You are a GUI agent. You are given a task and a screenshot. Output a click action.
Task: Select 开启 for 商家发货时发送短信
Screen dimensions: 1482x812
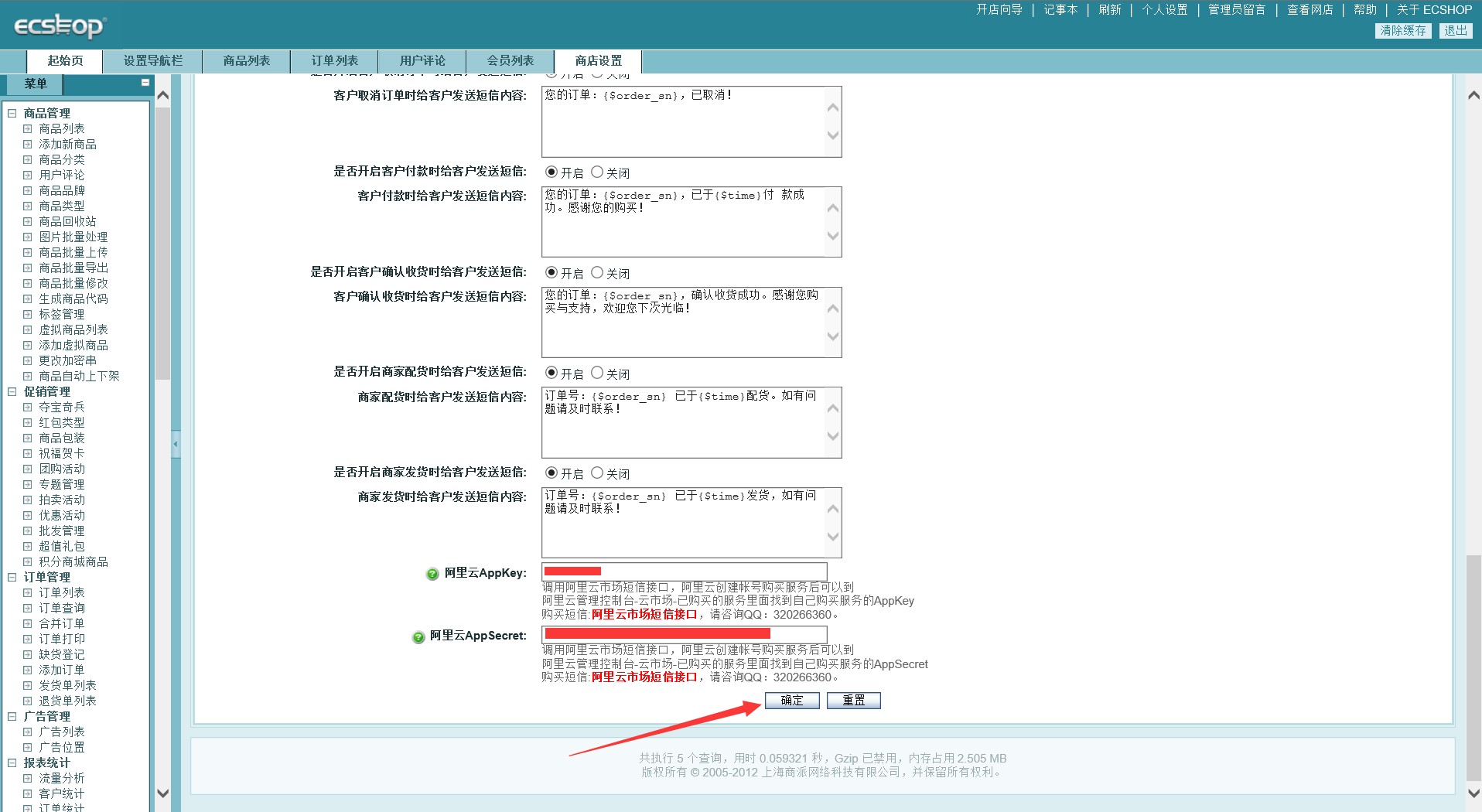(551, 473)
